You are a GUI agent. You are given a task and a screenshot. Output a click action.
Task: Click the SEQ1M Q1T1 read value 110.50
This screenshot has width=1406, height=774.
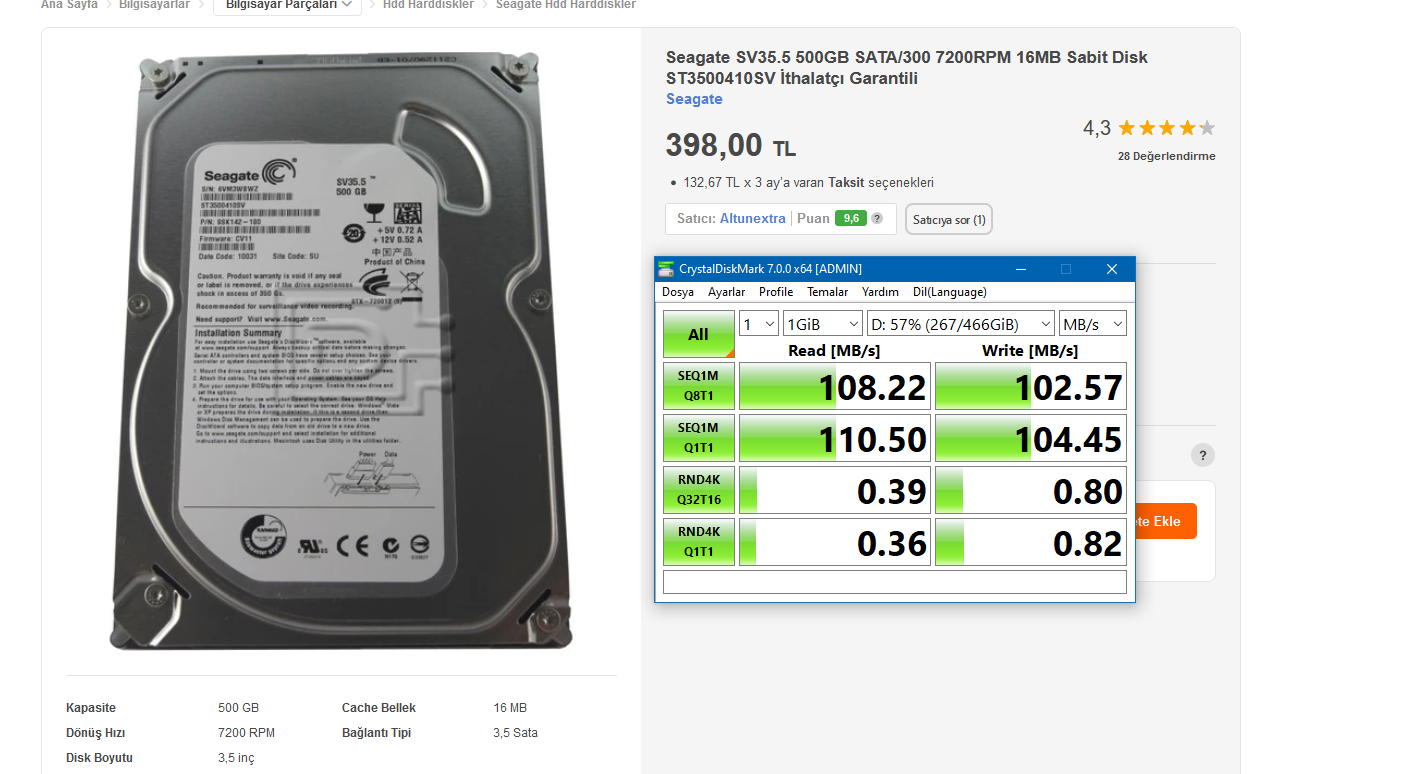click(835, 438)
